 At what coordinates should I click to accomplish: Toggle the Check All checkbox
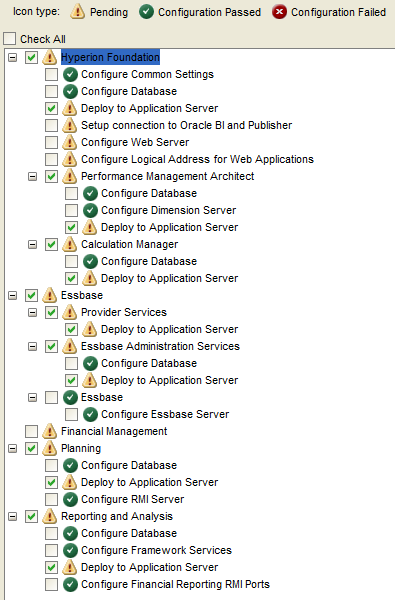click(x=10, y=39)
